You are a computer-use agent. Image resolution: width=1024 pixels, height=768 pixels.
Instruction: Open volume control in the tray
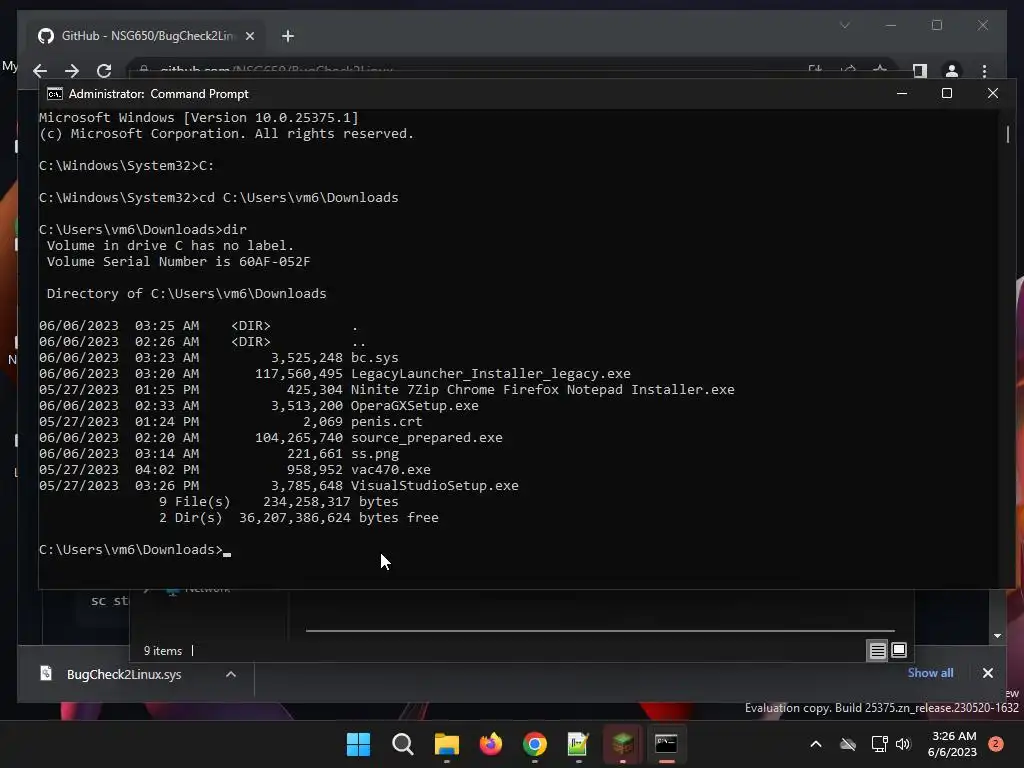903,744
